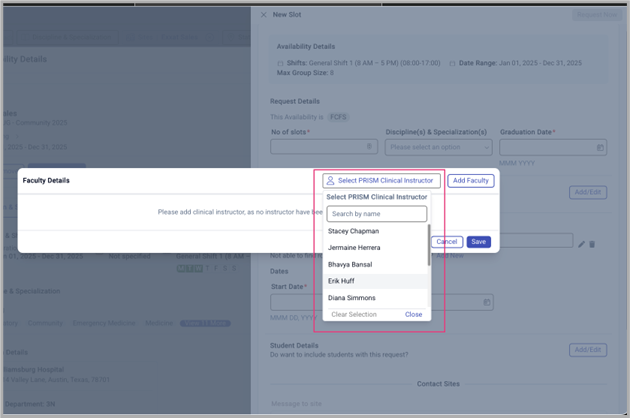Image resolution: width=630 pixels, height=418 pixels.
Task: Click the View 11 More badge
Action: (205, 323)
